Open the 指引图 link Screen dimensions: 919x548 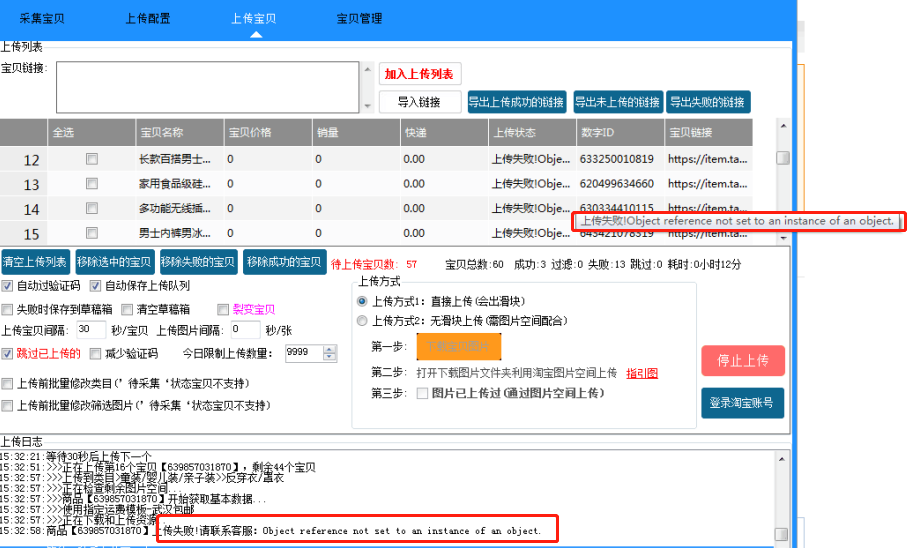[642, 373]
